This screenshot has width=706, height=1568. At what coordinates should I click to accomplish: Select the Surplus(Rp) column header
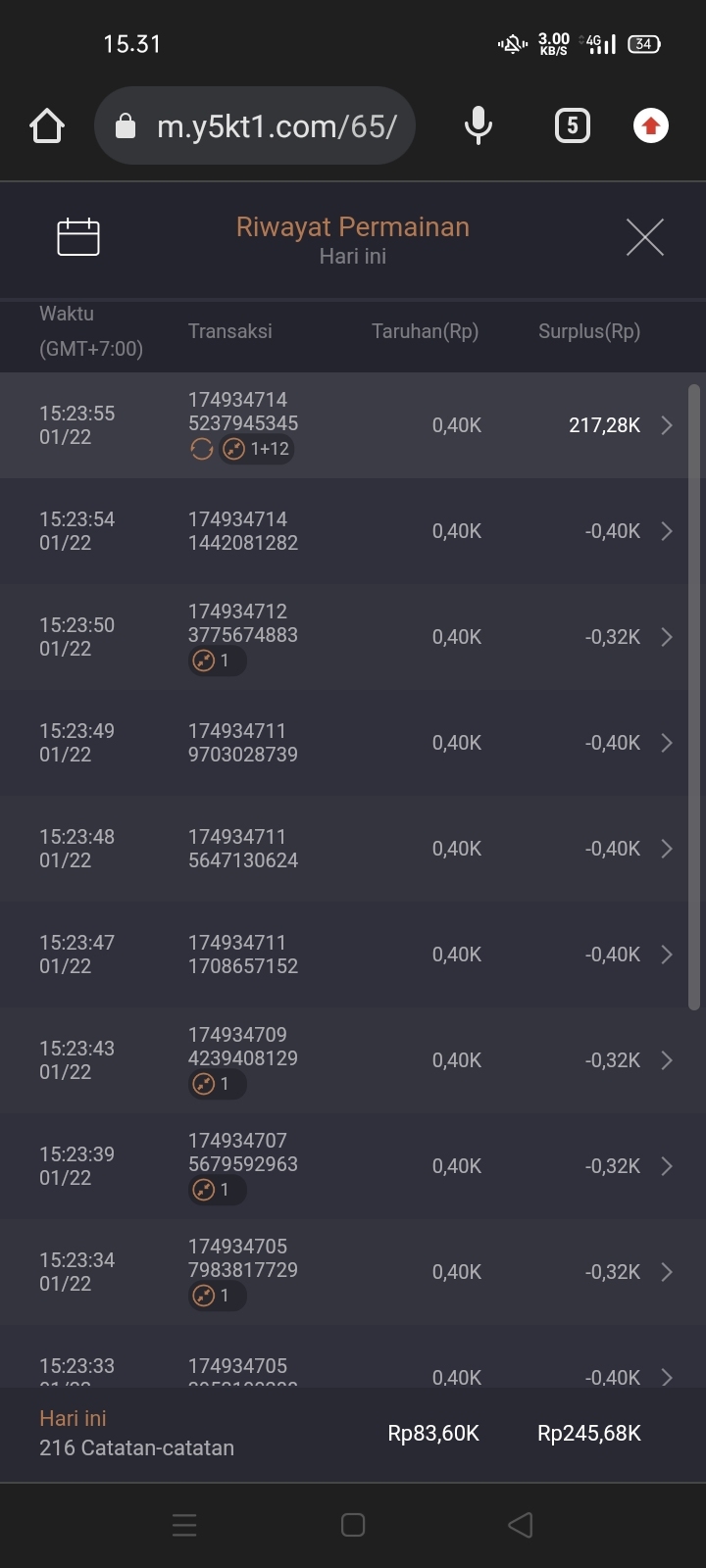coord(588,331)
